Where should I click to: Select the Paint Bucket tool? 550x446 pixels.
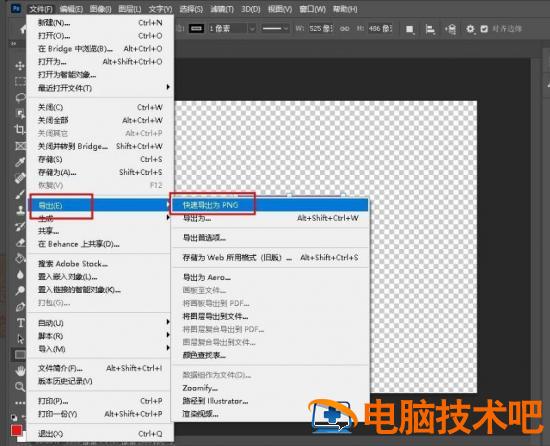20,258
